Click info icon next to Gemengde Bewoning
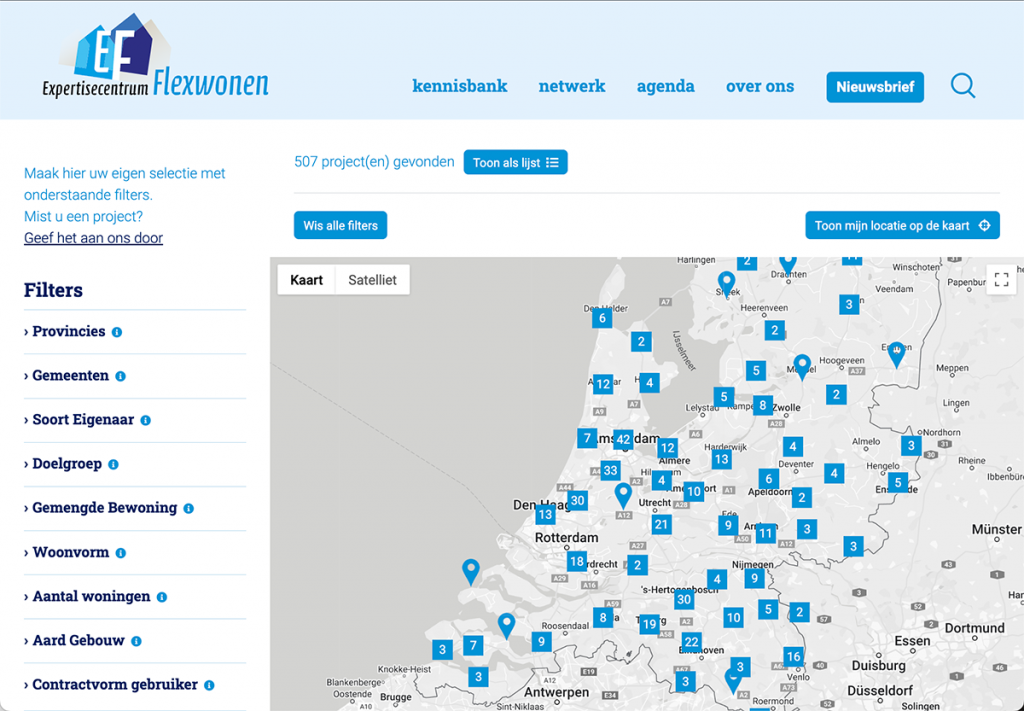 (x=188, y=509)
